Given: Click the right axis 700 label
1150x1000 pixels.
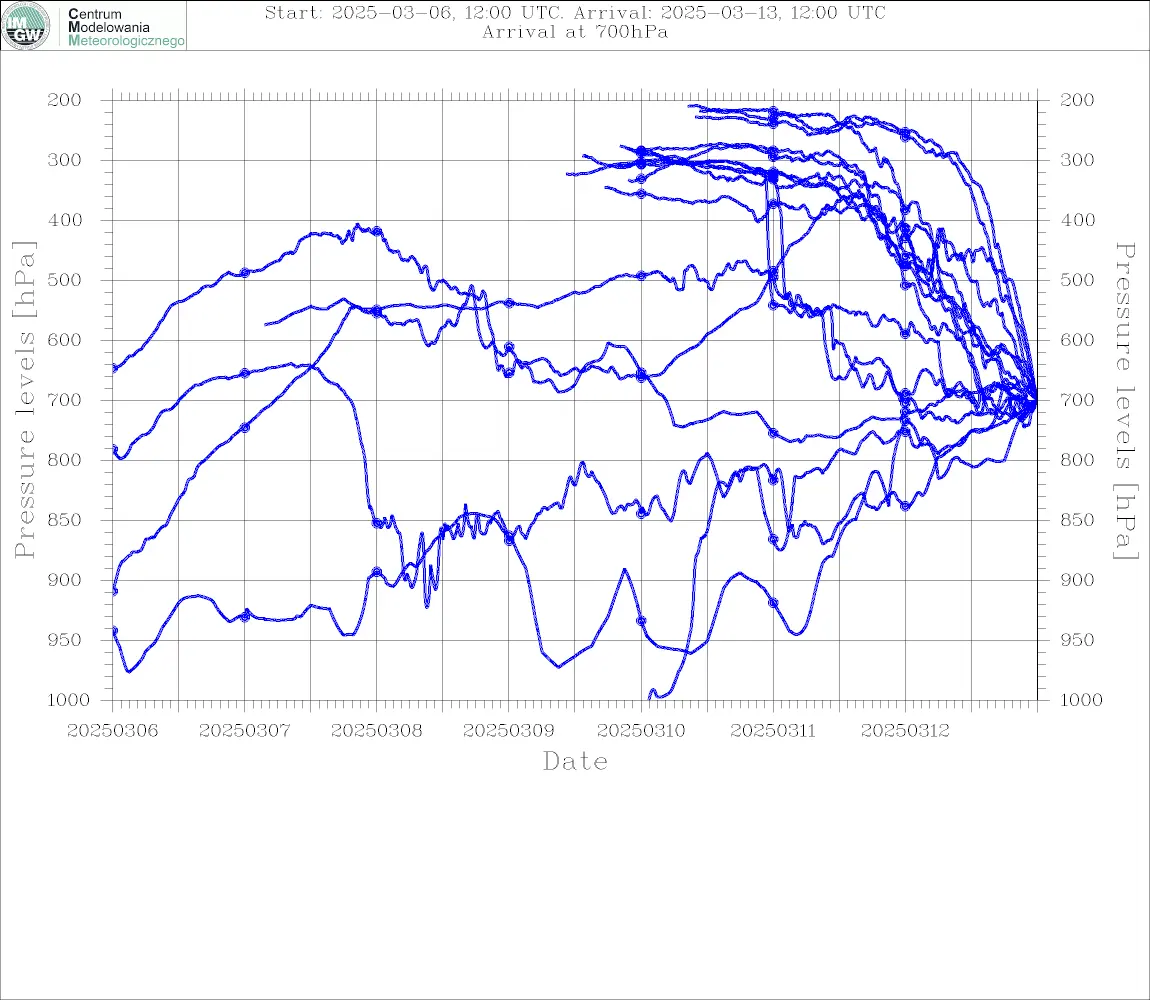Looking at the screenshot, I should [1077, 400].
